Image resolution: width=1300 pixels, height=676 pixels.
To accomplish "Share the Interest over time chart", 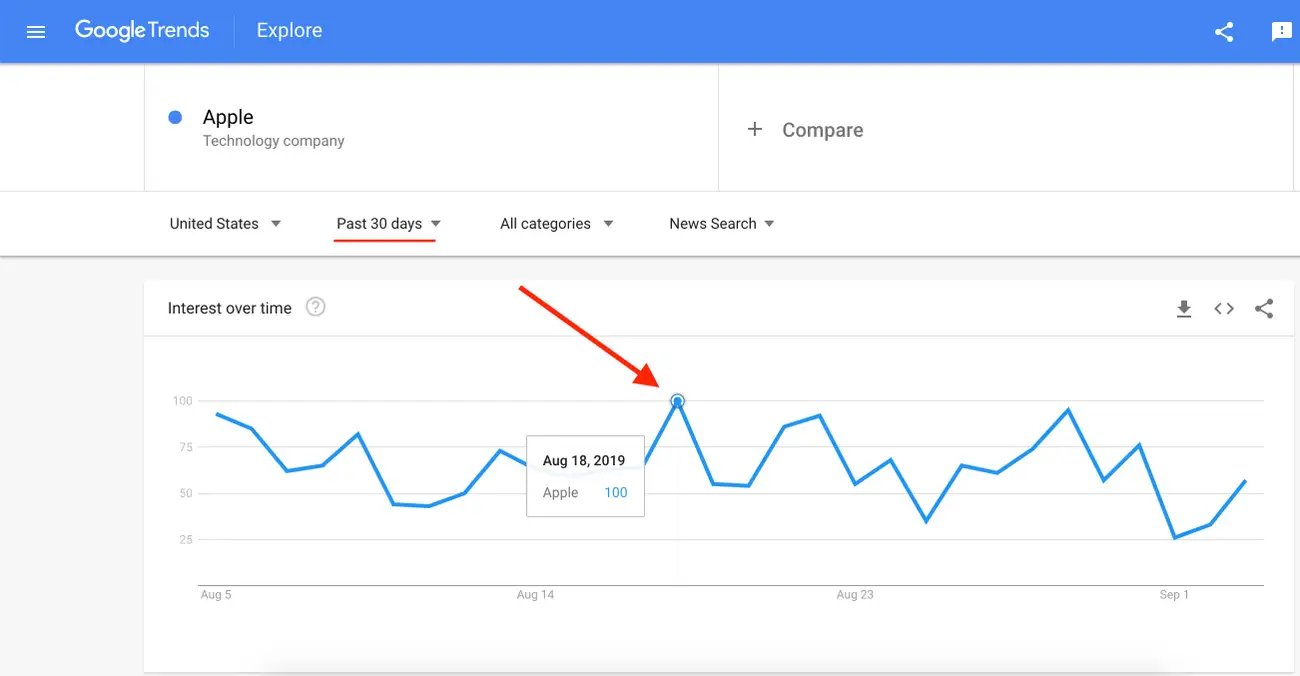I will click(1264, 309).
